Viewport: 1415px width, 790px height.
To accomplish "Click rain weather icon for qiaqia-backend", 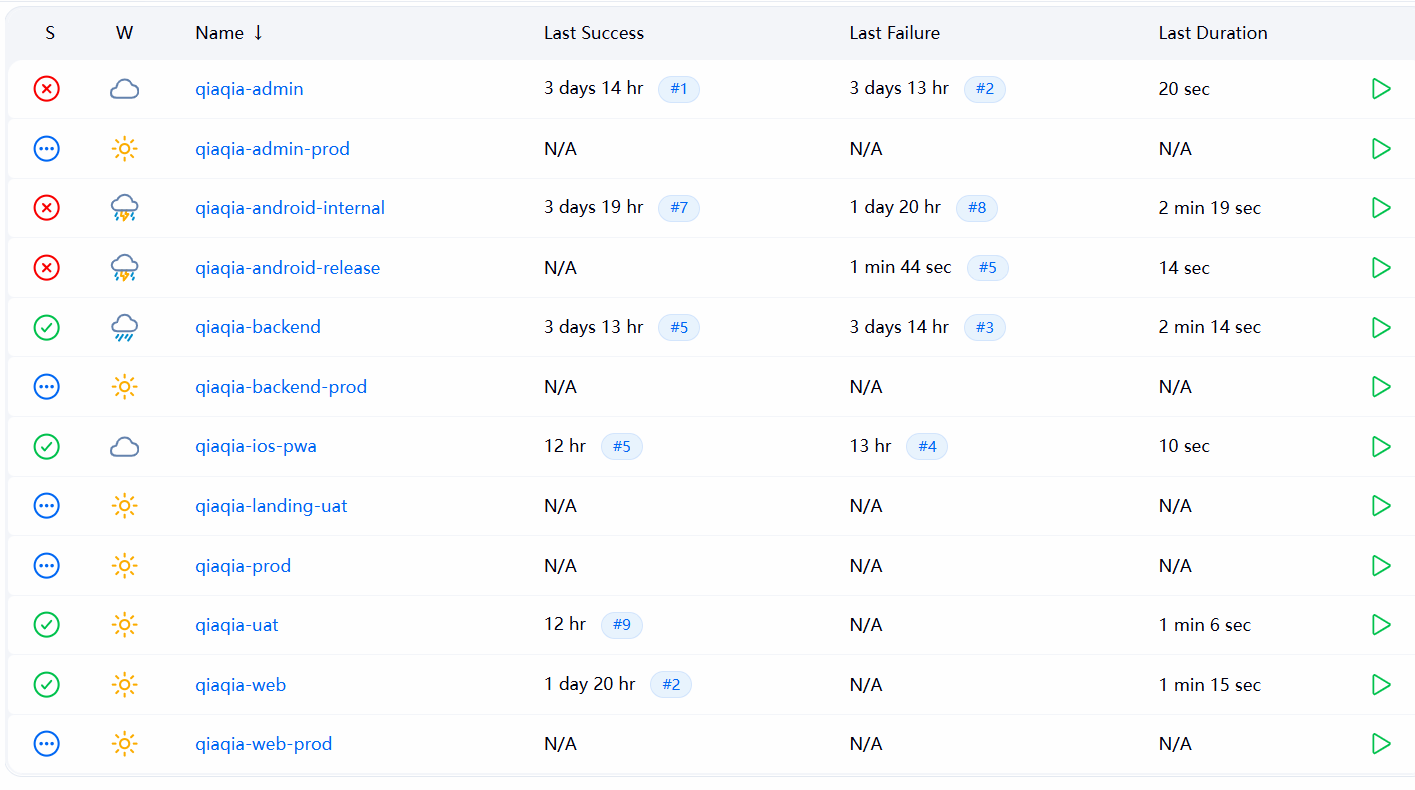I will (x=124, y=327).
